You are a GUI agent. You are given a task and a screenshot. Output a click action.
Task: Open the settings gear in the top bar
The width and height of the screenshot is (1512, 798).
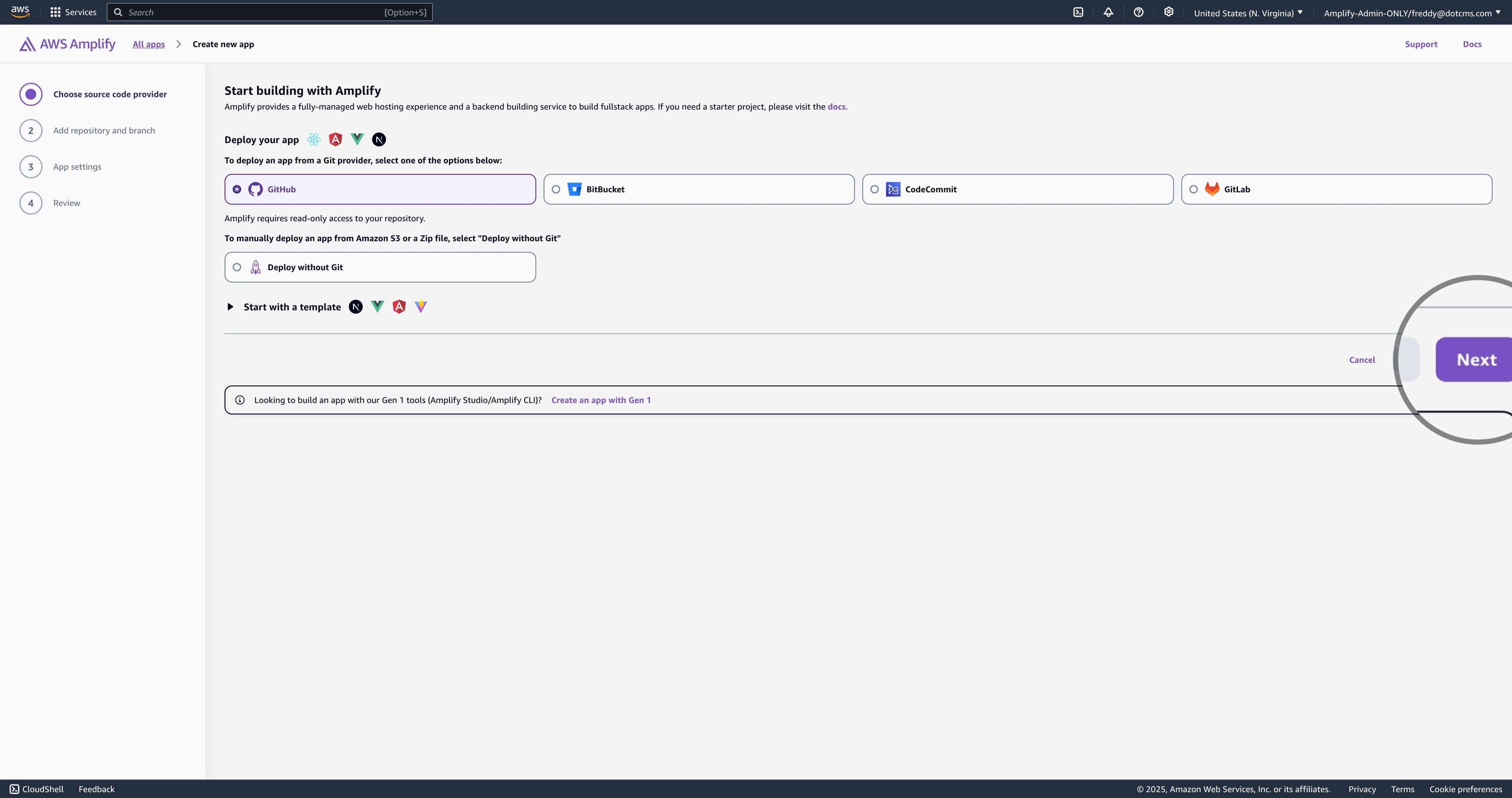tap(1169, 12)
